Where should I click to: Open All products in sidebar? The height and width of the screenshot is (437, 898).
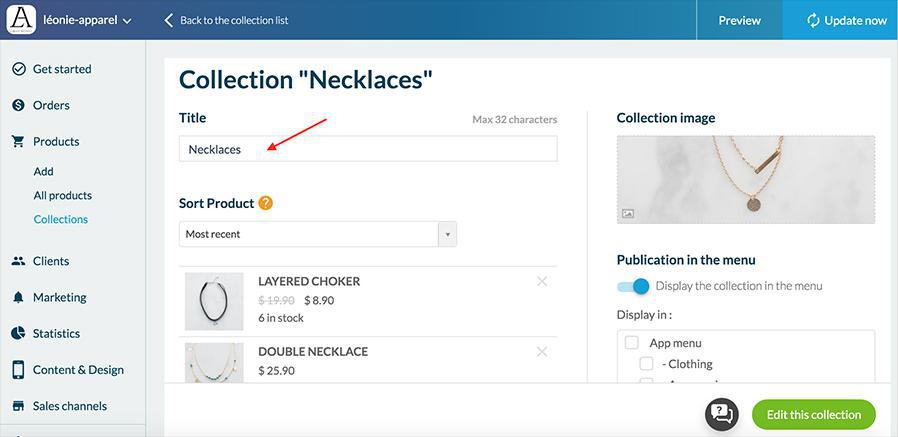pos(62,195)
